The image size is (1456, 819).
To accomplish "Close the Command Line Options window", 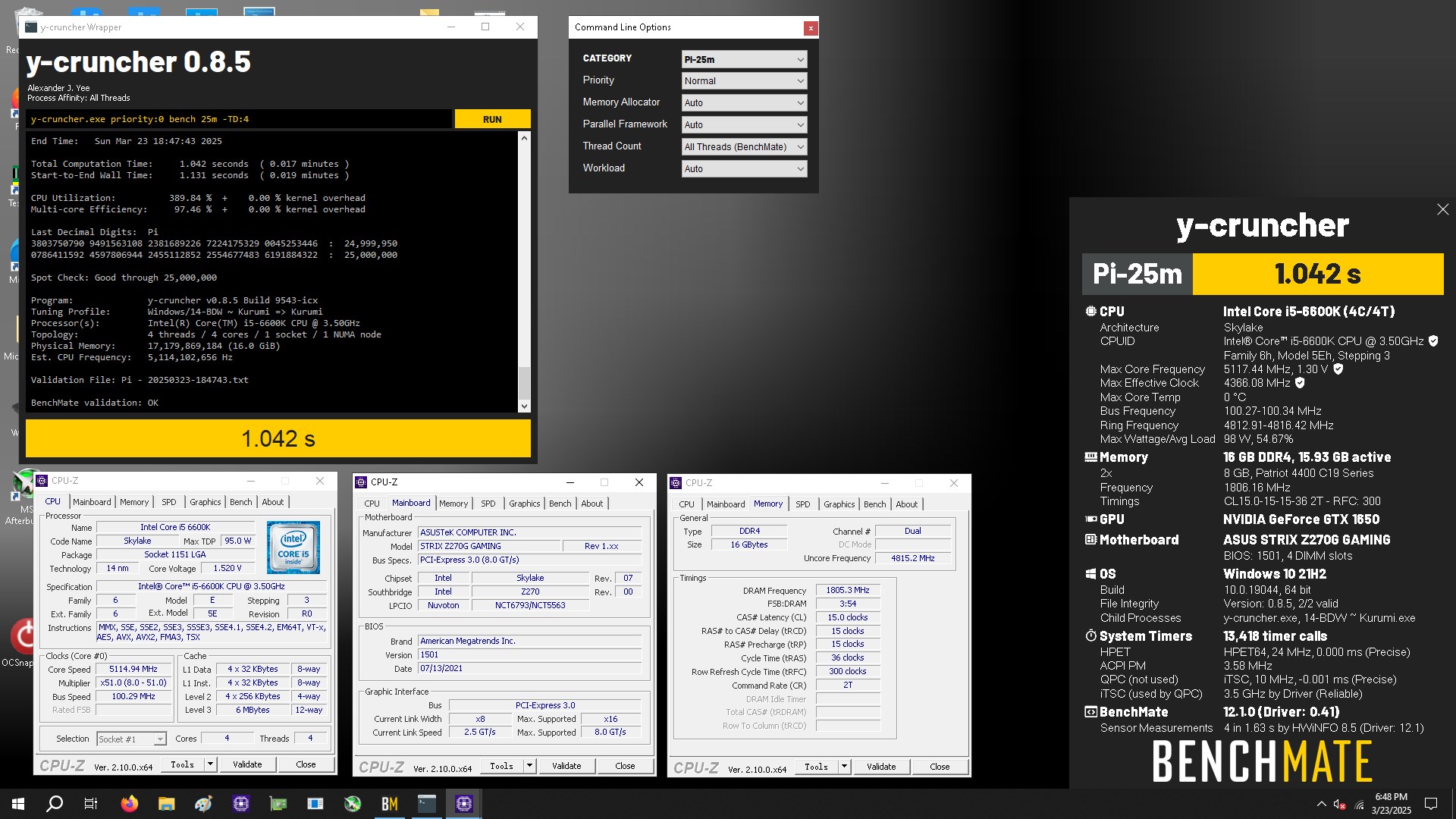I will pyautogui.click(x=811, y=28).
